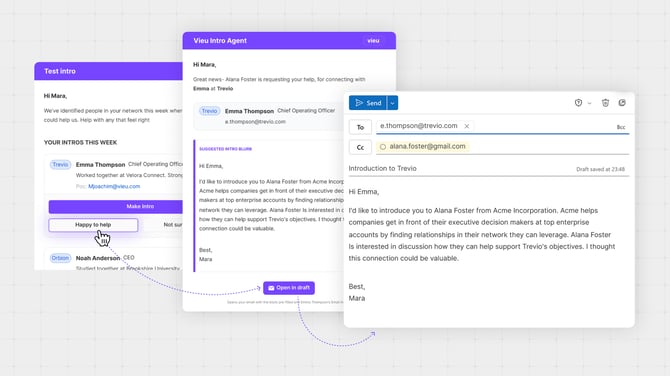Select Emma Thompson name in Test intro
Screen dimensions: 670x376
pos(100,164)
